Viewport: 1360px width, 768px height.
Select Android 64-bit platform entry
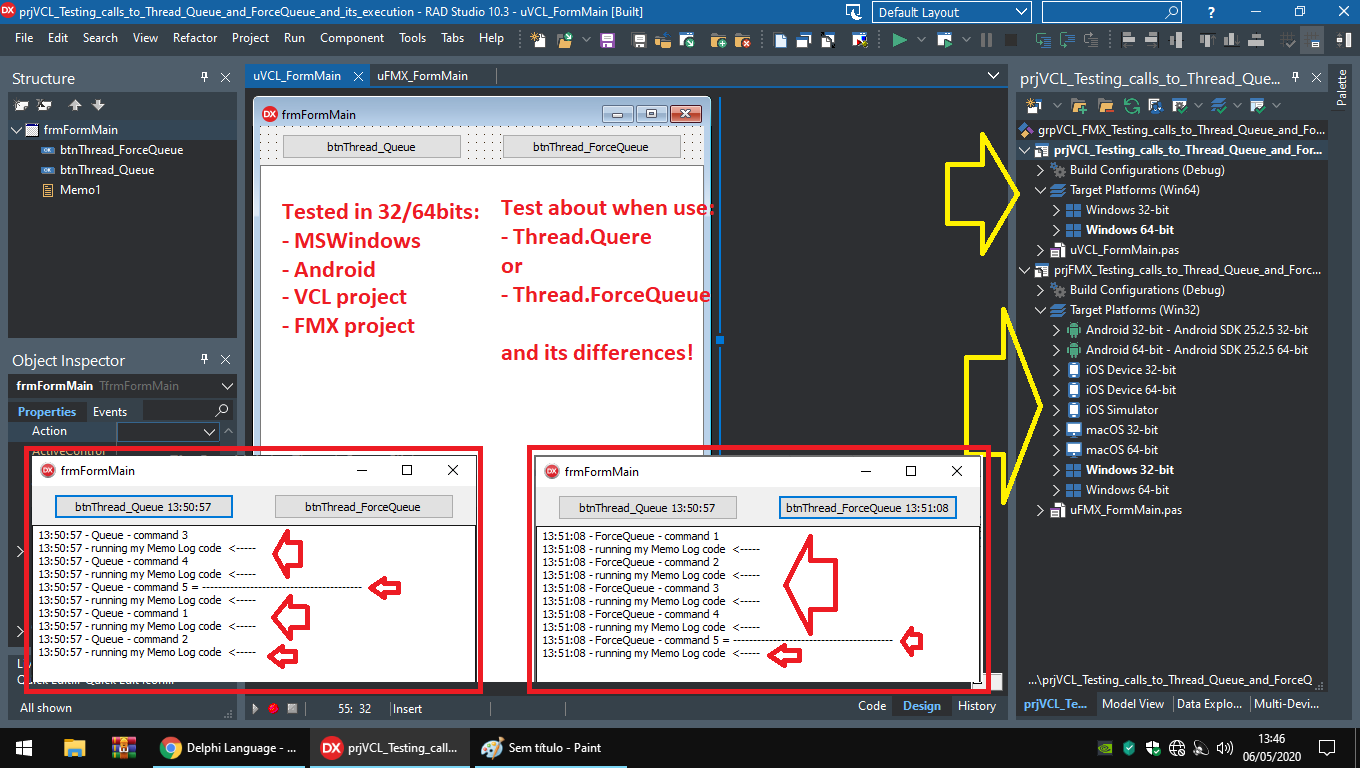(x=1196, y=350)
